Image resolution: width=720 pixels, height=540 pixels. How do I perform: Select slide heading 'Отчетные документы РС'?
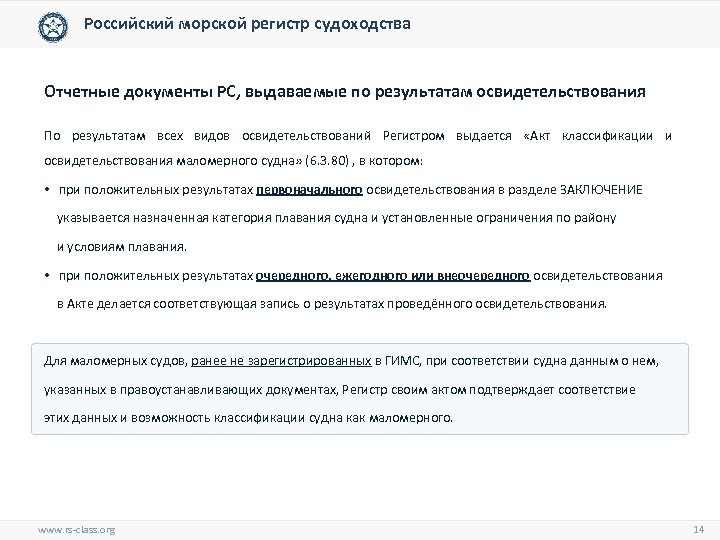140,92
